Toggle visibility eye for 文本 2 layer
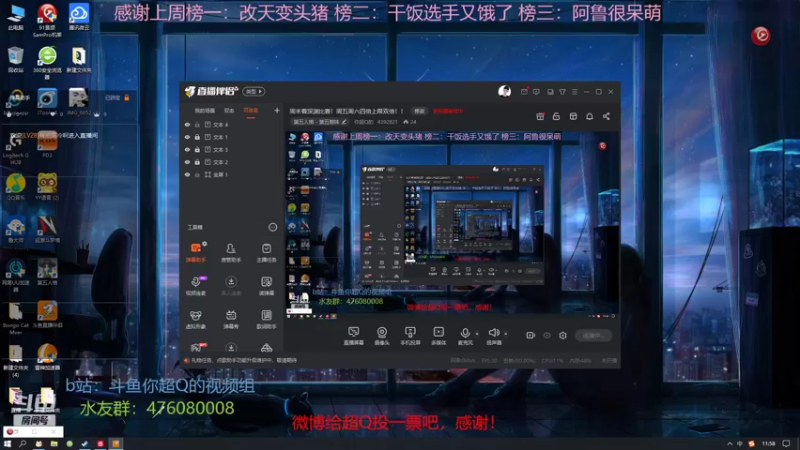 [x=187, y=162]
